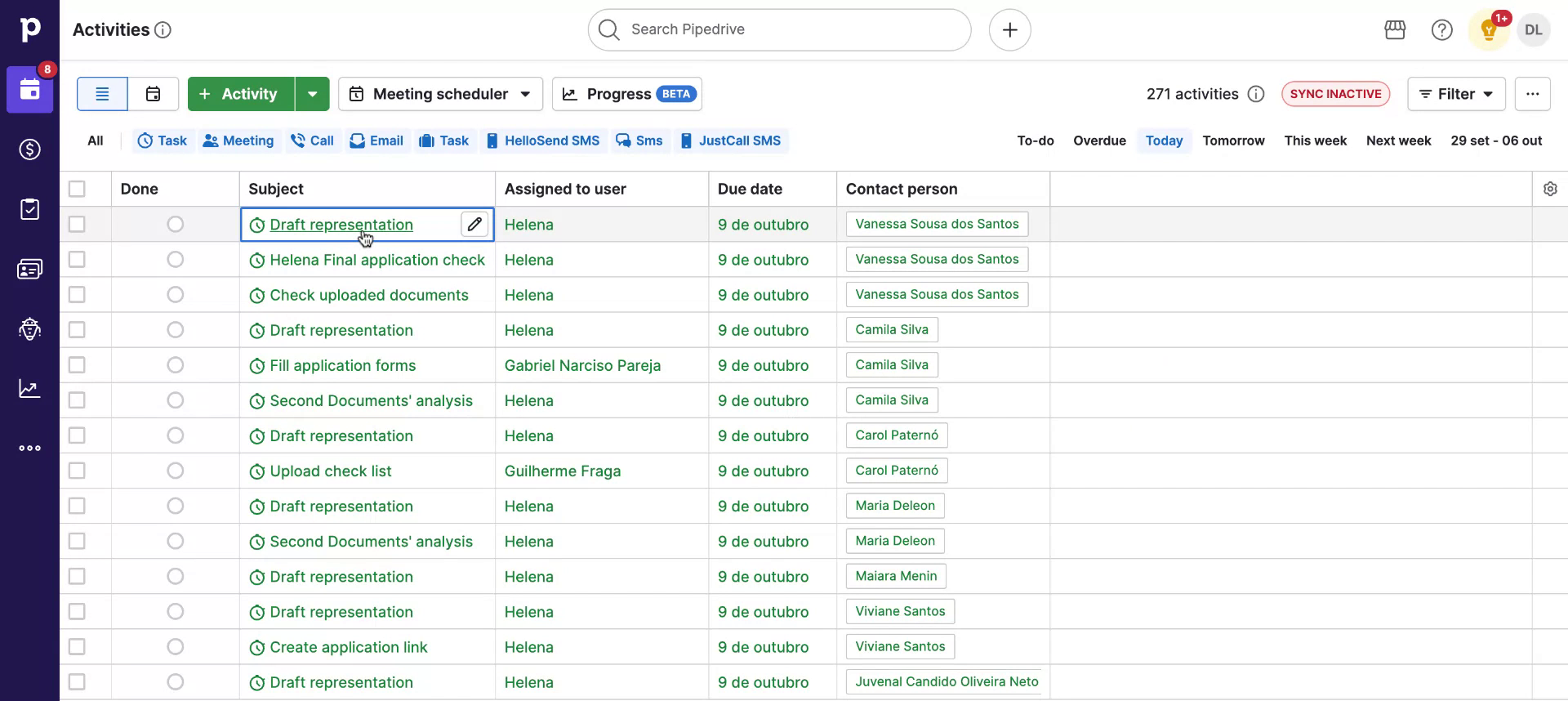Open the Filter dropdown

click(x=1455, y=94)
